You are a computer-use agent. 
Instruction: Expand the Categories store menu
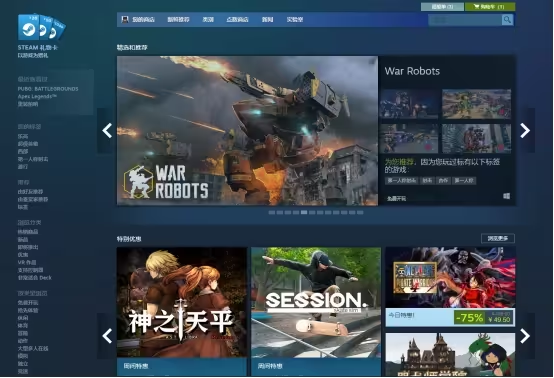(208, 20)
